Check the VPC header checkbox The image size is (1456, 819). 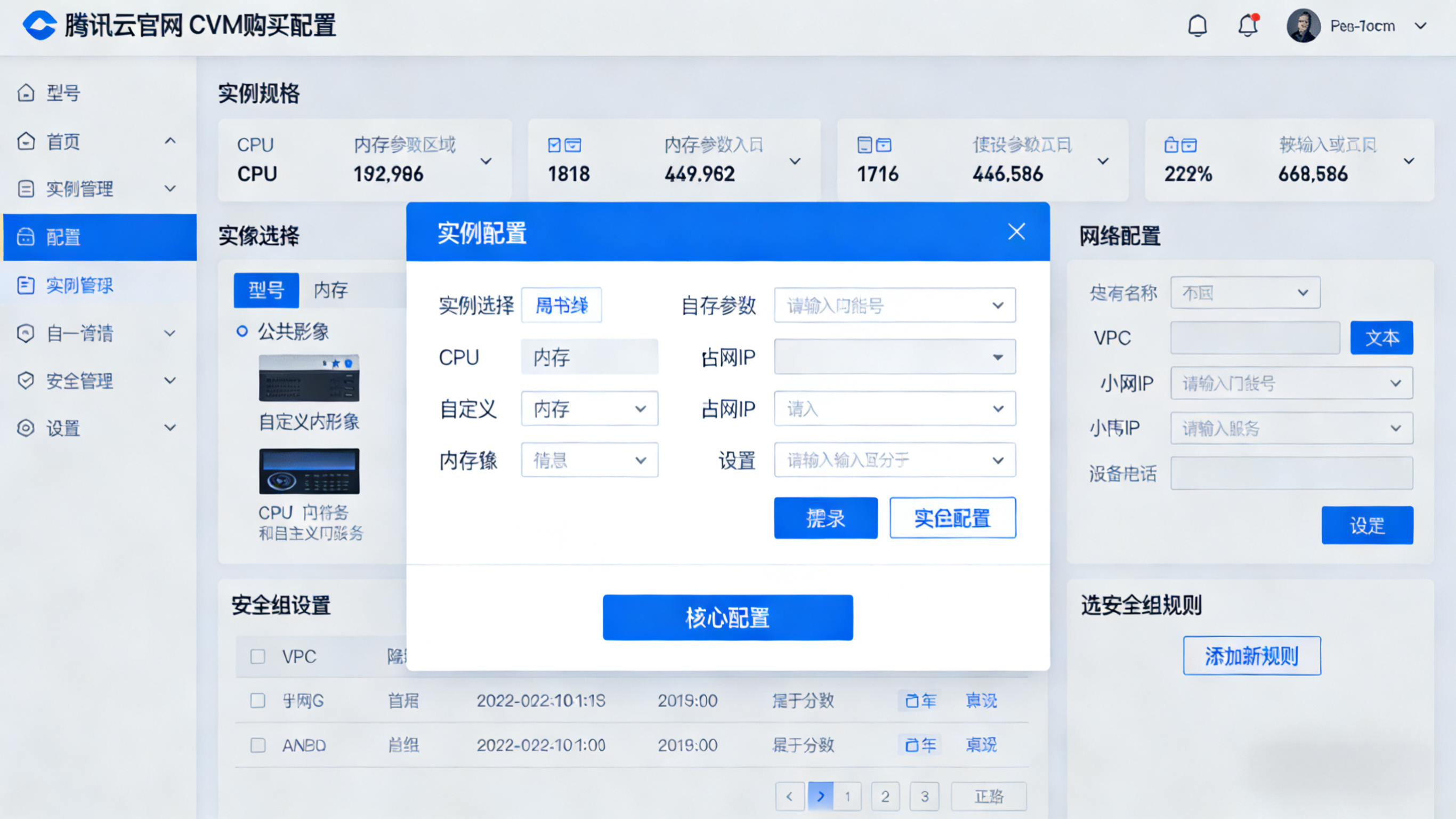click(258, 656)
